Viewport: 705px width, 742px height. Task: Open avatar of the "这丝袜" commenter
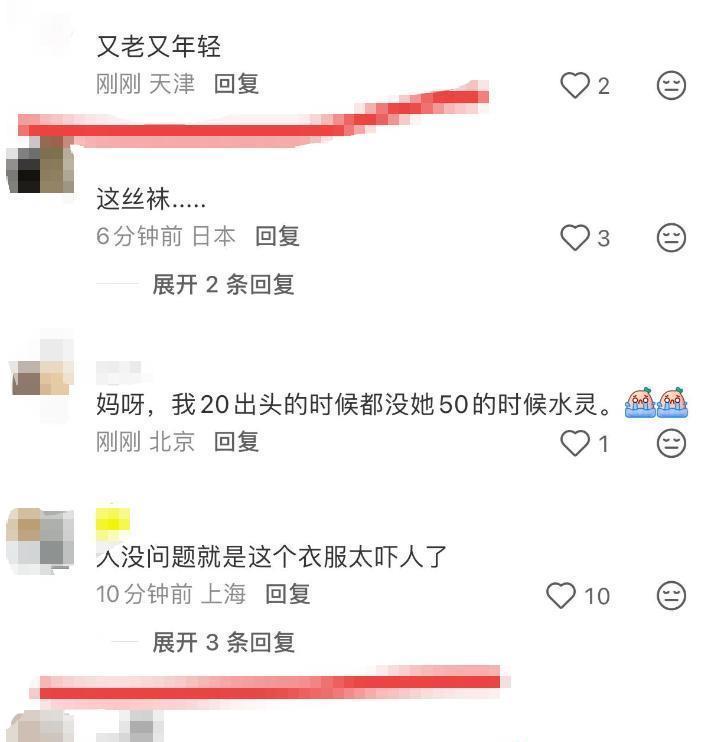(41, 165)
